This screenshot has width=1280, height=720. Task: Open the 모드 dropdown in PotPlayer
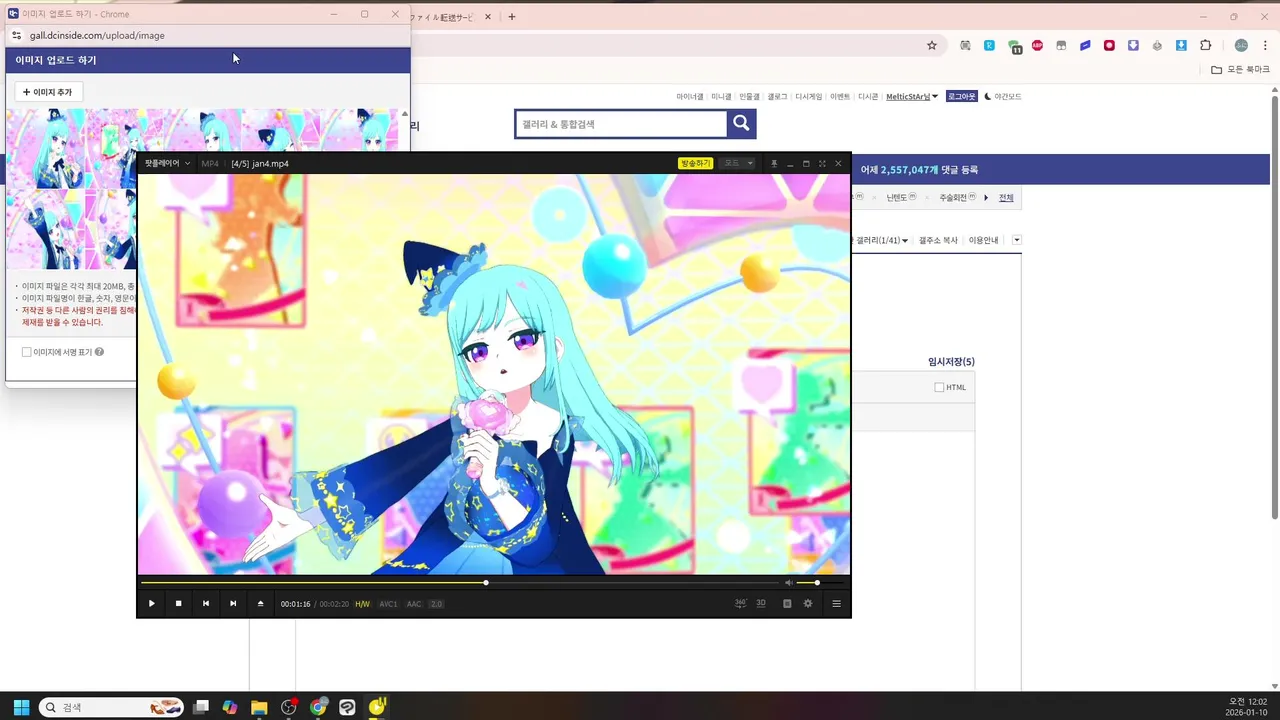[x=738, y=163]
